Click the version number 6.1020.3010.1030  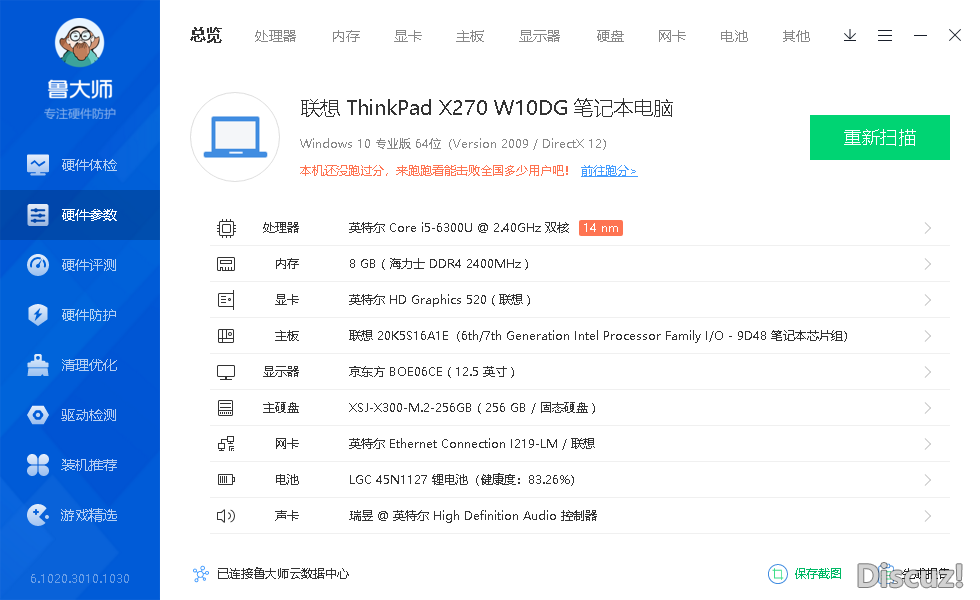point(80,579)
